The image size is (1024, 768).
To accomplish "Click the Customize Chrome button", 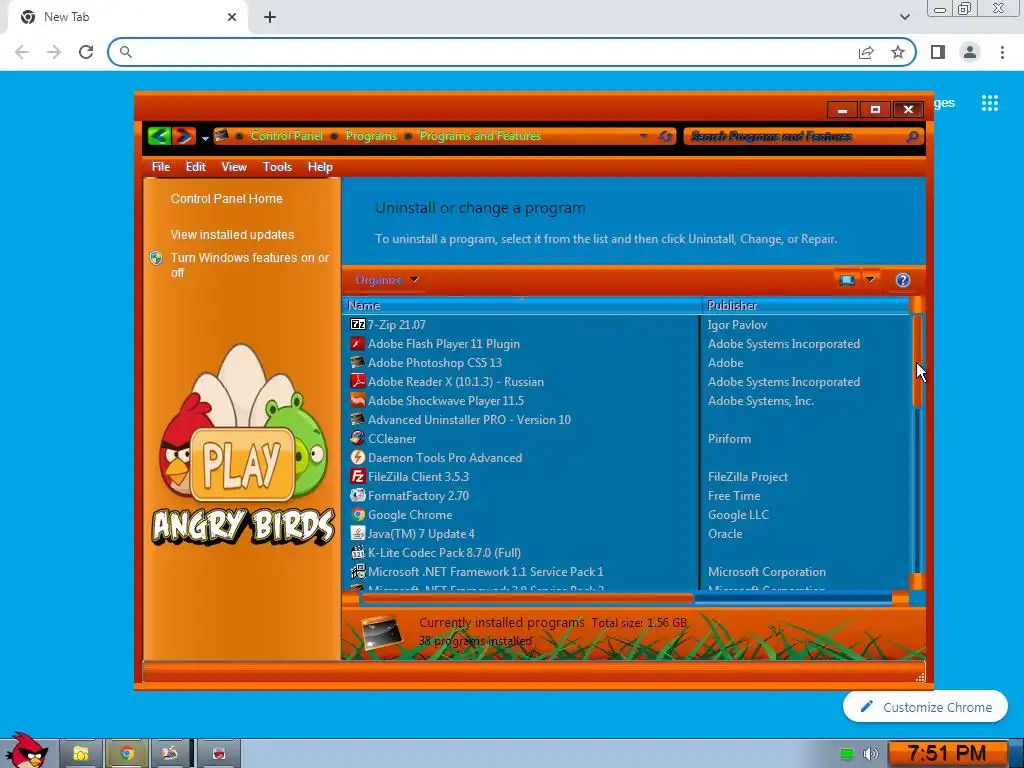I will coord(925,707).
